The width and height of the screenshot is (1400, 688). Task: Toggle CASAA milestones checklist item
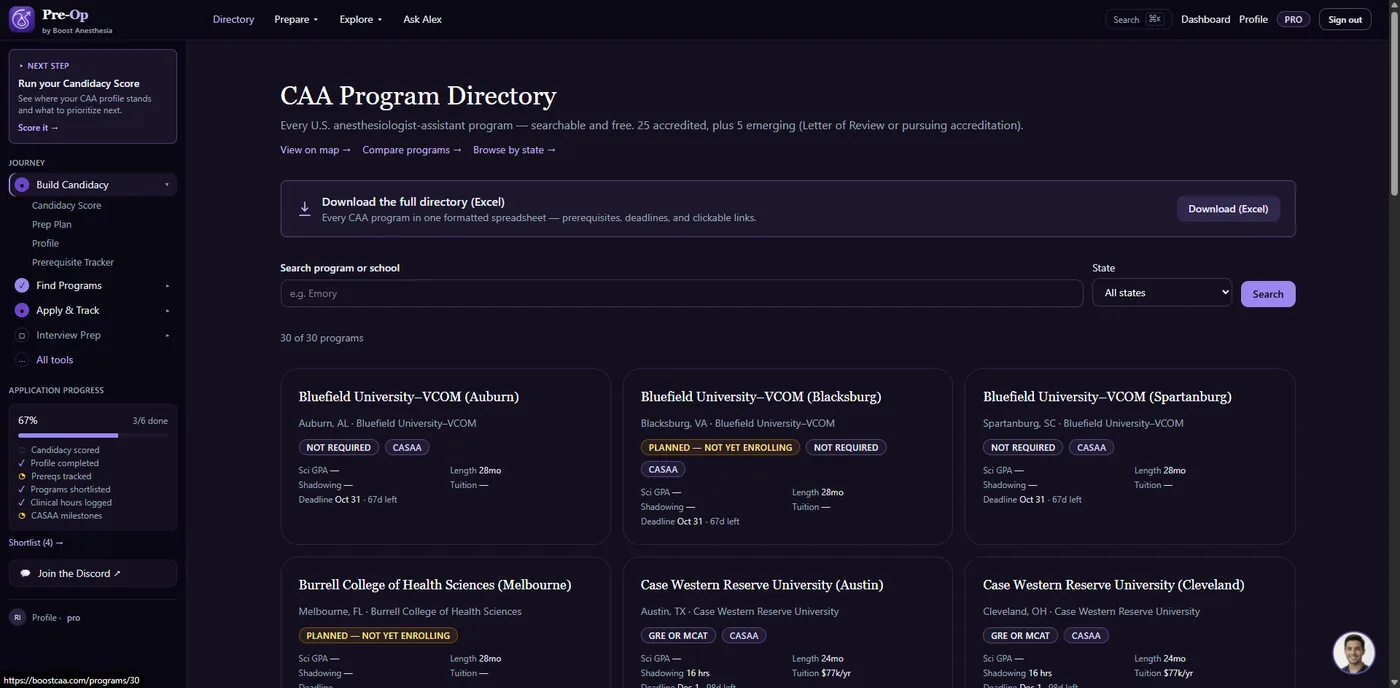click(60, 515)
